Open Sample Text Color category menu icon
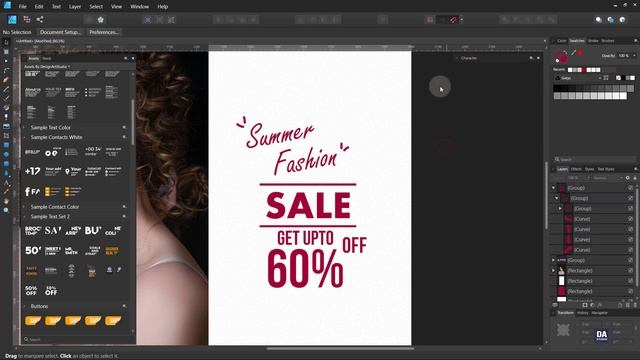This screenshot has width=640, height=360. click(124, 127)
